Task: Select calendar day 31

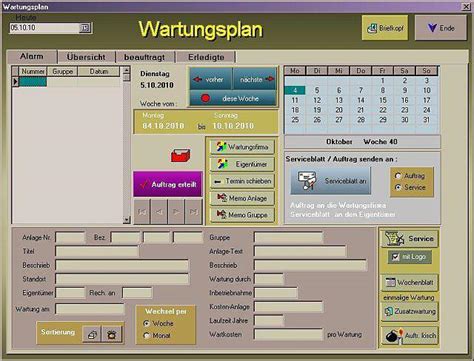Action: click(x=426, y=120)
